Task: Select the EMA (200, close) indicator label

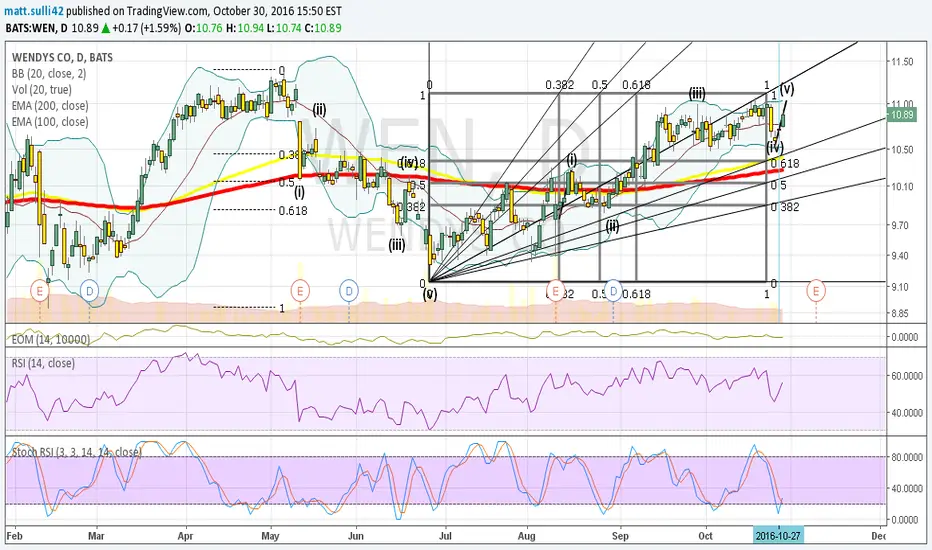Action: pos(50,106)
